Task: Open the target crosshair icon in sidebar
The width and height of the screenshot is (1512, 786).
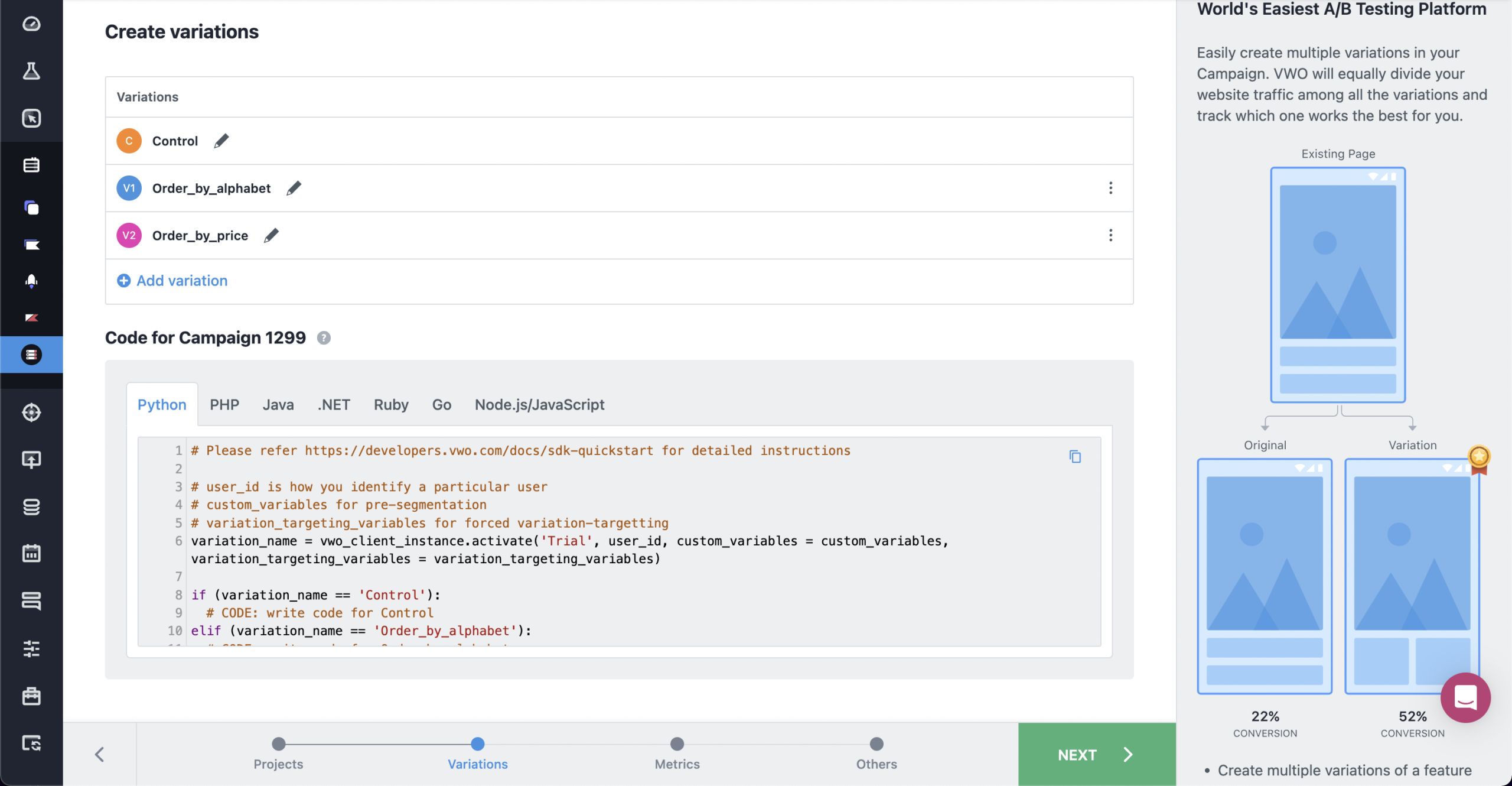Action: click(x=31, y=412)
